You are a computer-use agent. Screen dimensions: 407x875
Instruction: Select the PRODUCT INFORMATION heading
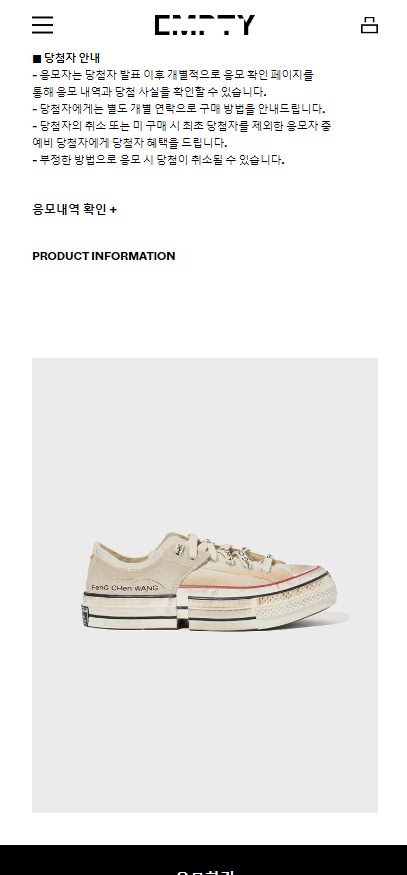(x=104, y=256)
